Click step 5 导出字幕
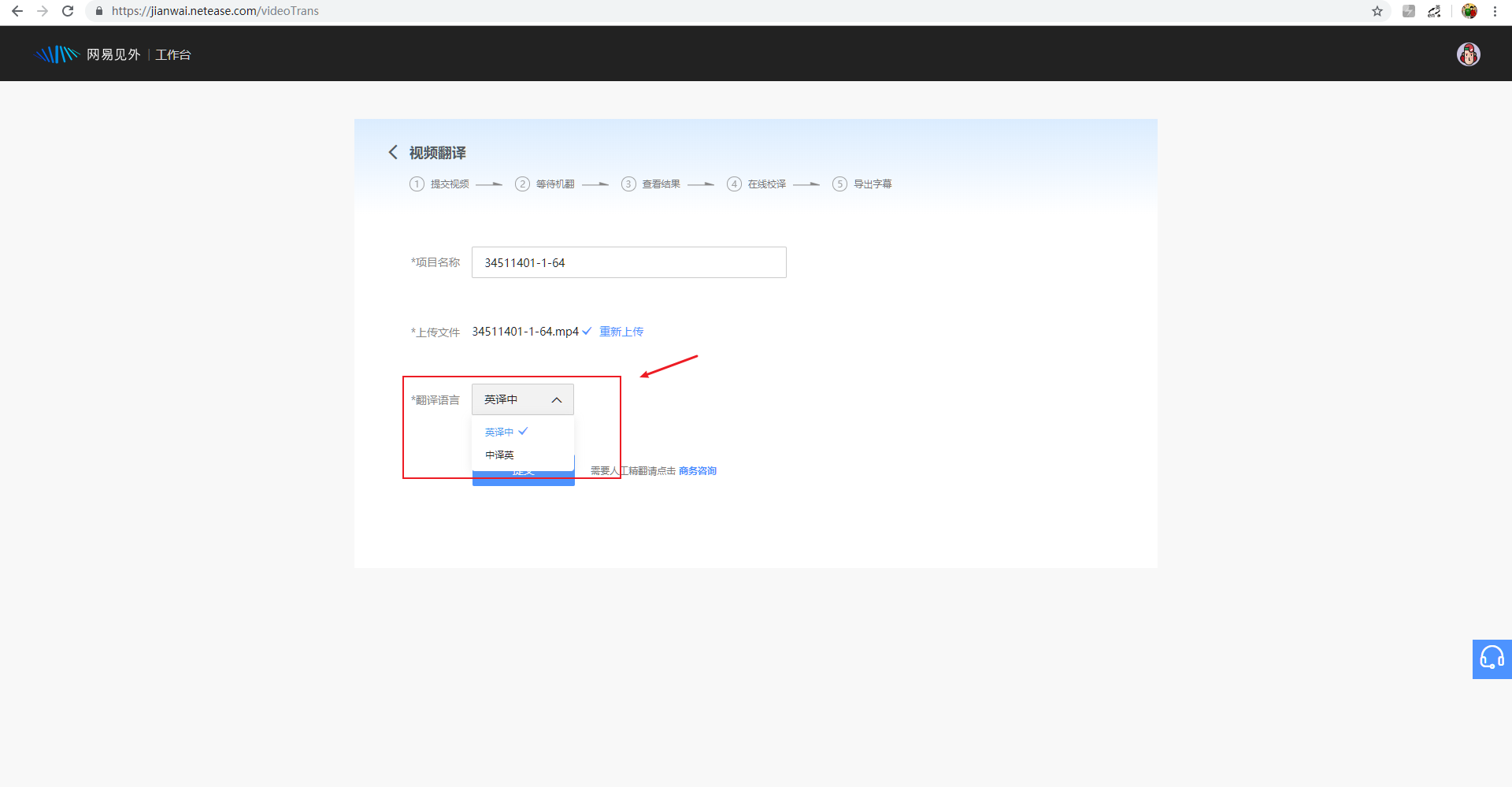 pos(862,184)
